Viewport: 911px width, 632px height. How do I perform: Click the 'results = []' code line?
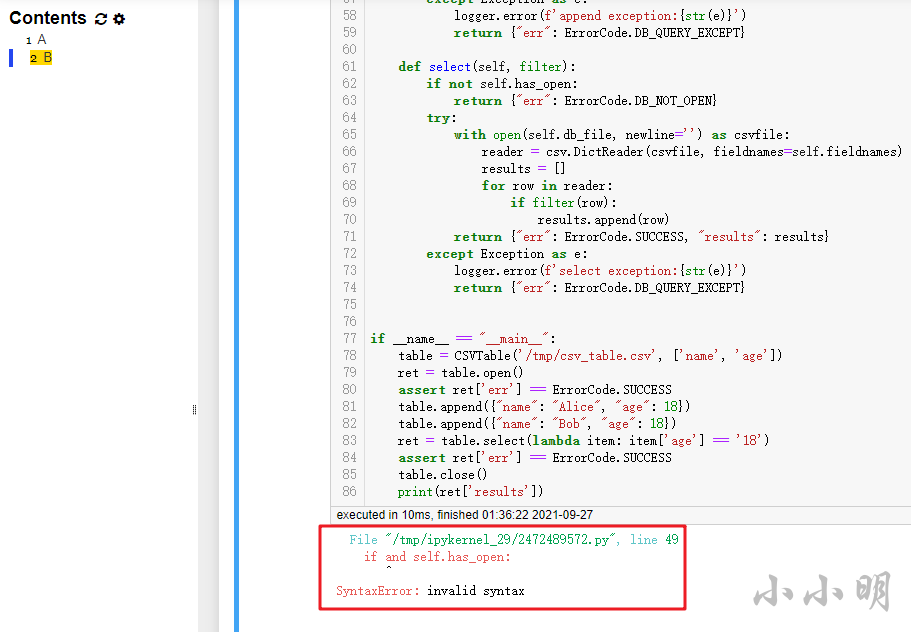tap(523, 169)
